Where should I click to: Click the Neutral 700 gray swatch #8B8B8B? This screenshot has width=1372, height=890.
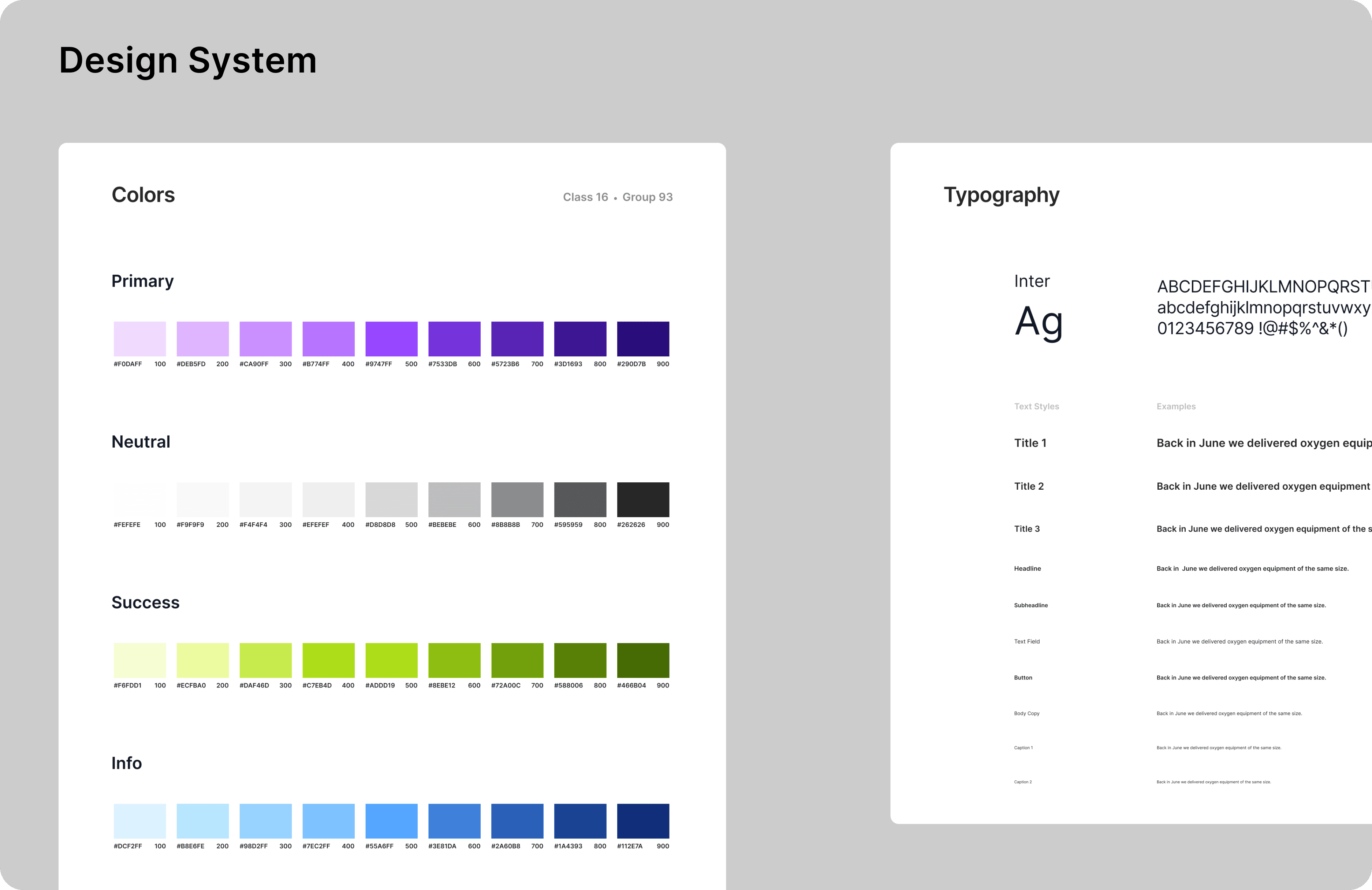tap(517, 499)
